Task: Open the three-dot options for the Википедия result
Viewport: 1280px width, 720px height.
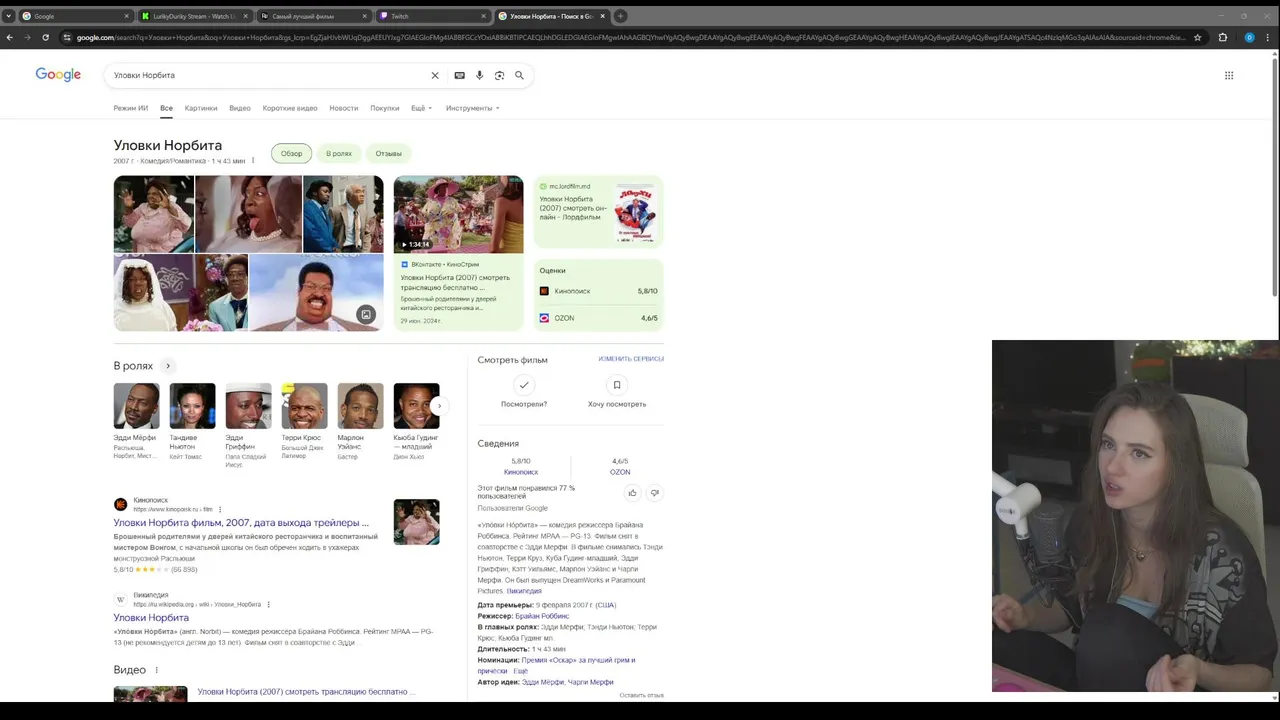Action: click(x=268, y=604)
